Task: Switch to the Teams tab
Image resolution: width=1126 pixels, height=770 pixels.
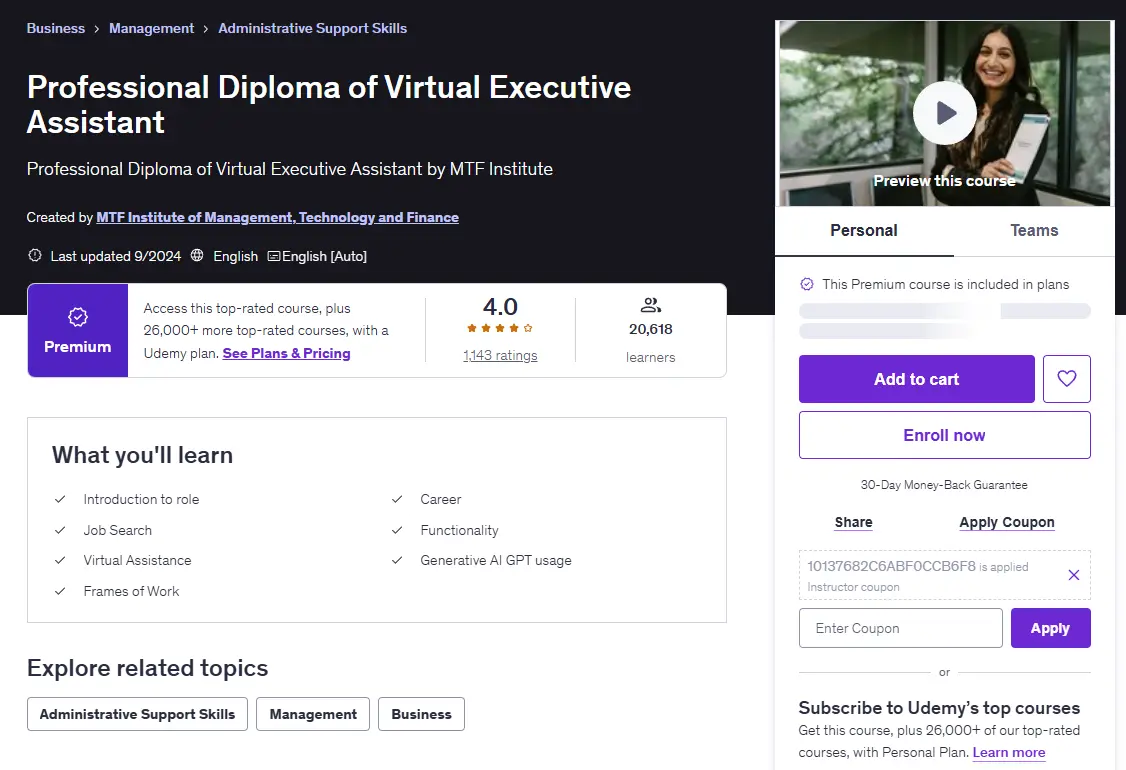Action: [1034, 231]
